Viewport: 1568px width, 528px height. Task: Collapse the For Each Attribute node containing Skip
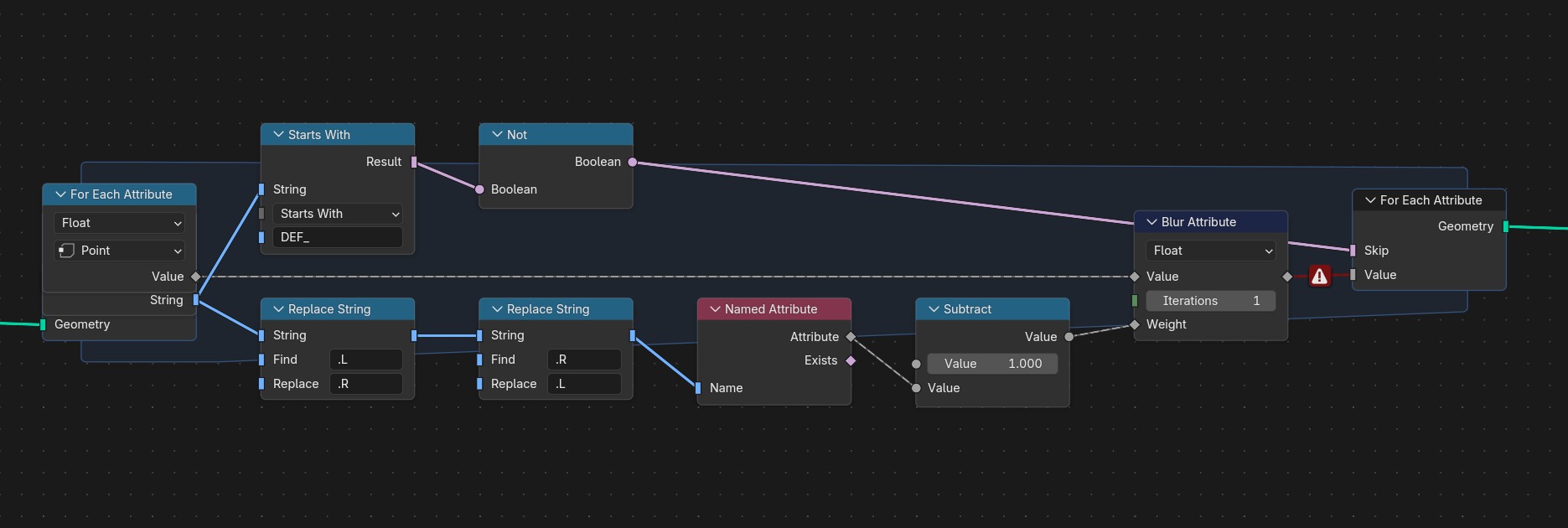[x=1370, y=200]
